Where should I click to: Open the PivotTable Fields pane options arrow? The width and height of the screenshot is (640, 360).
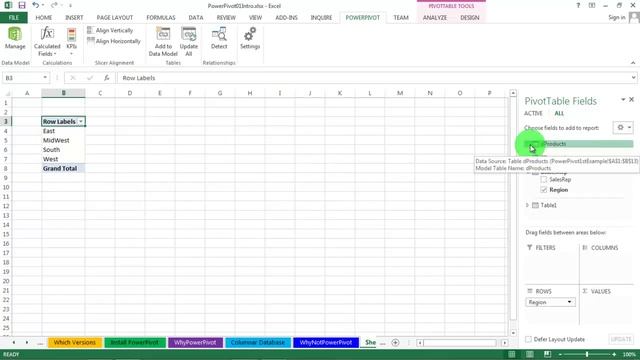coord(623,99)
